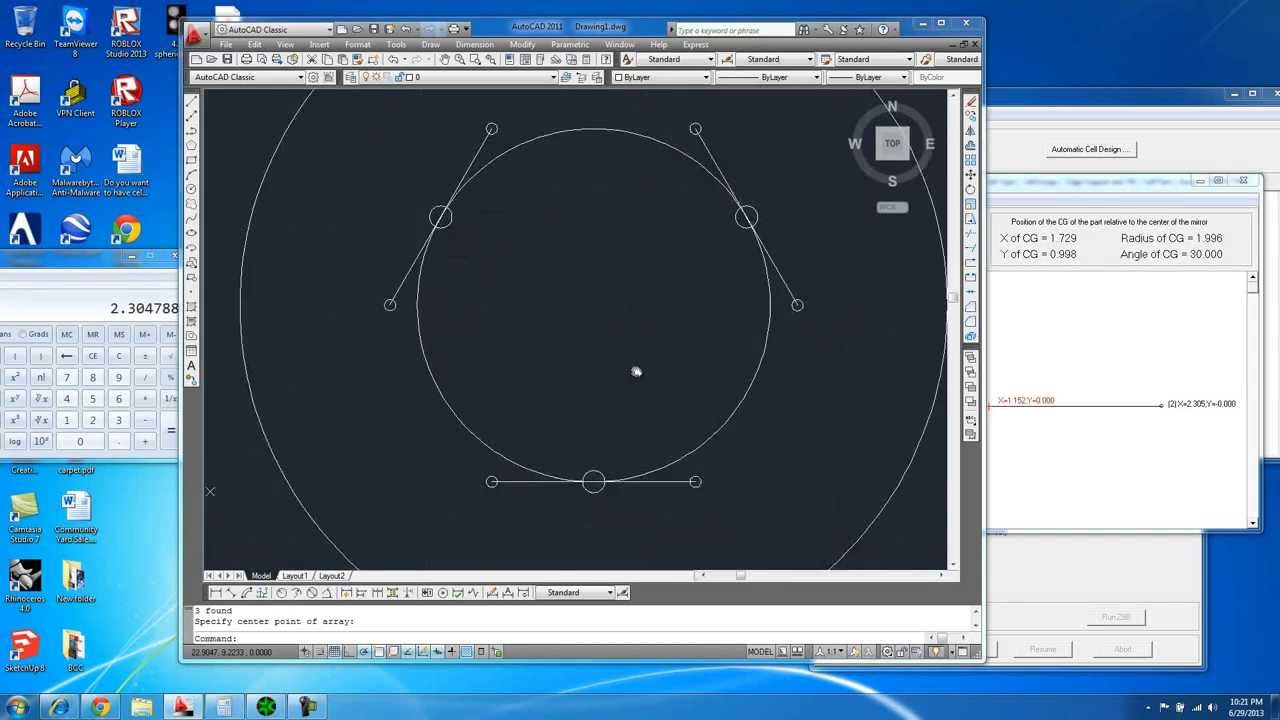Select the Rectangle draw tool

point(191,160)
